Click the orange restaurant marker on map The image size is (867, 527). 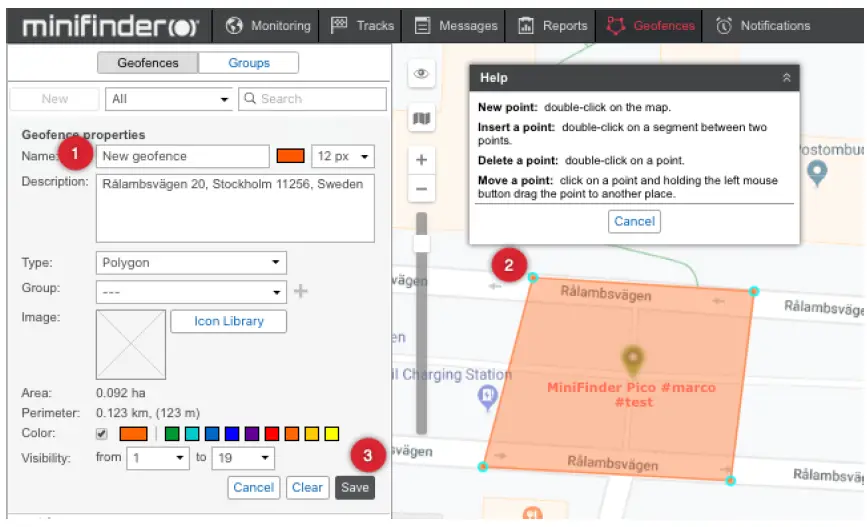coord(532,513)
